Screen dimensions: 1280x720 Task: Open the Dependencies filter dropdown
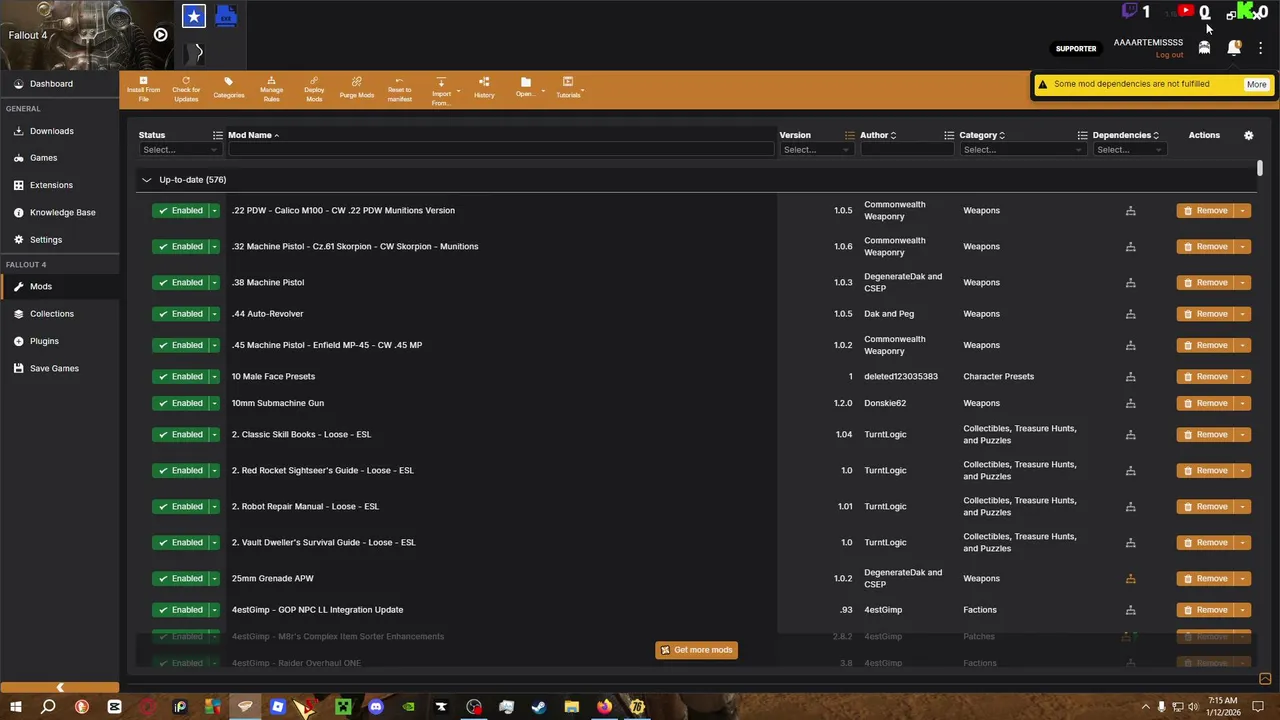[1129, 150]
